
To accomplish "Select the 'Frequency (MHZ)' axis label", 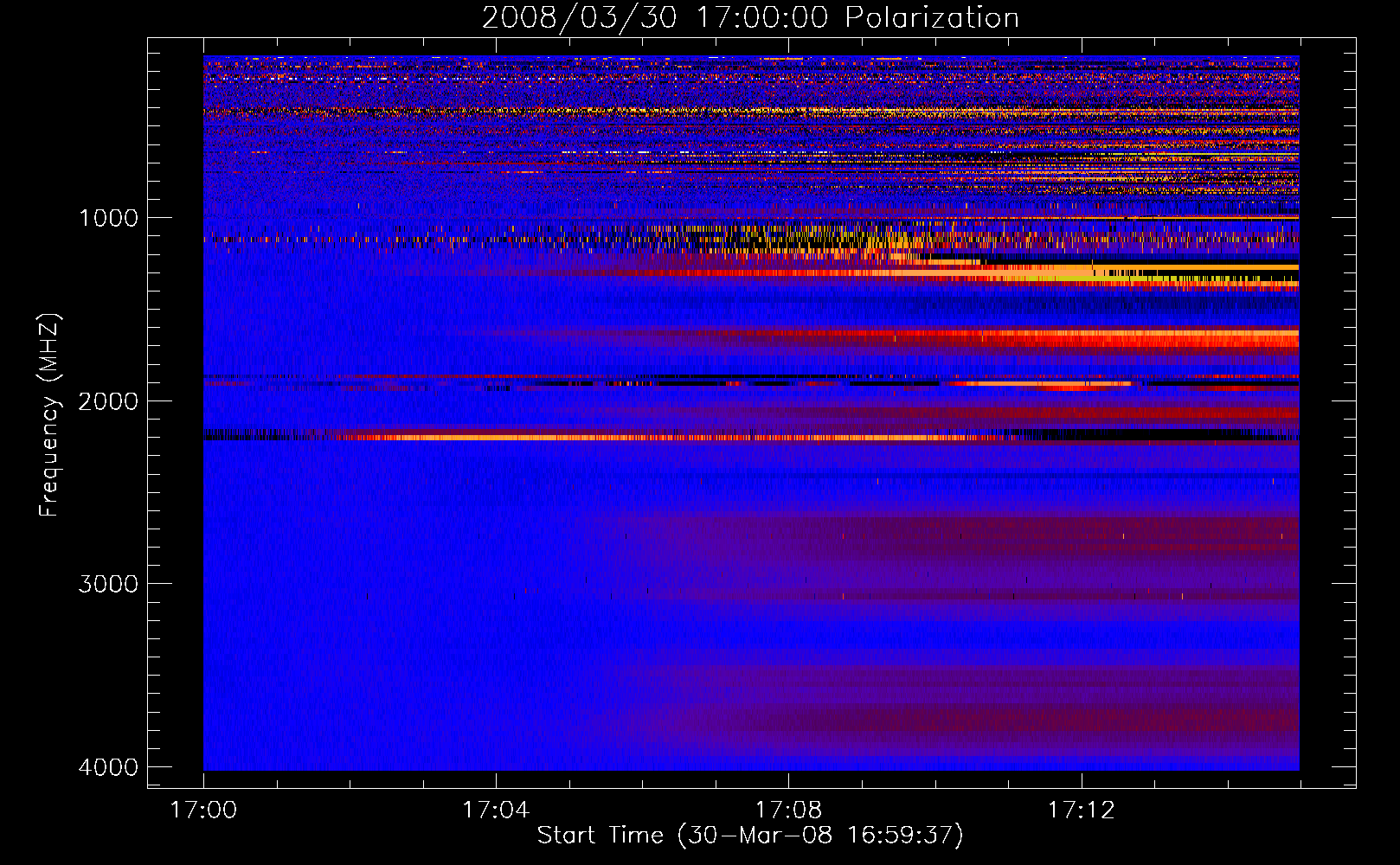I will (x=49, y=415).
